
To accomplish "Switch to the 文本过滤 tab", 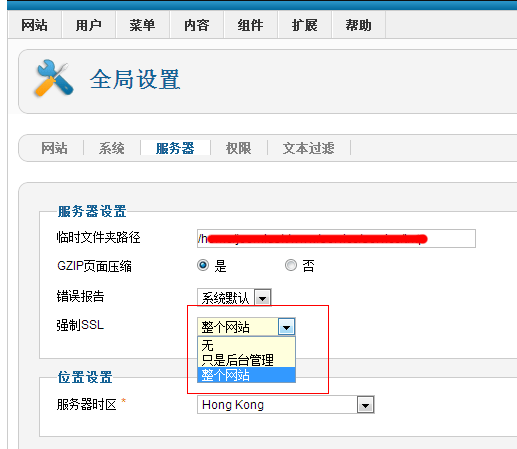I will [x=308, y=148].
